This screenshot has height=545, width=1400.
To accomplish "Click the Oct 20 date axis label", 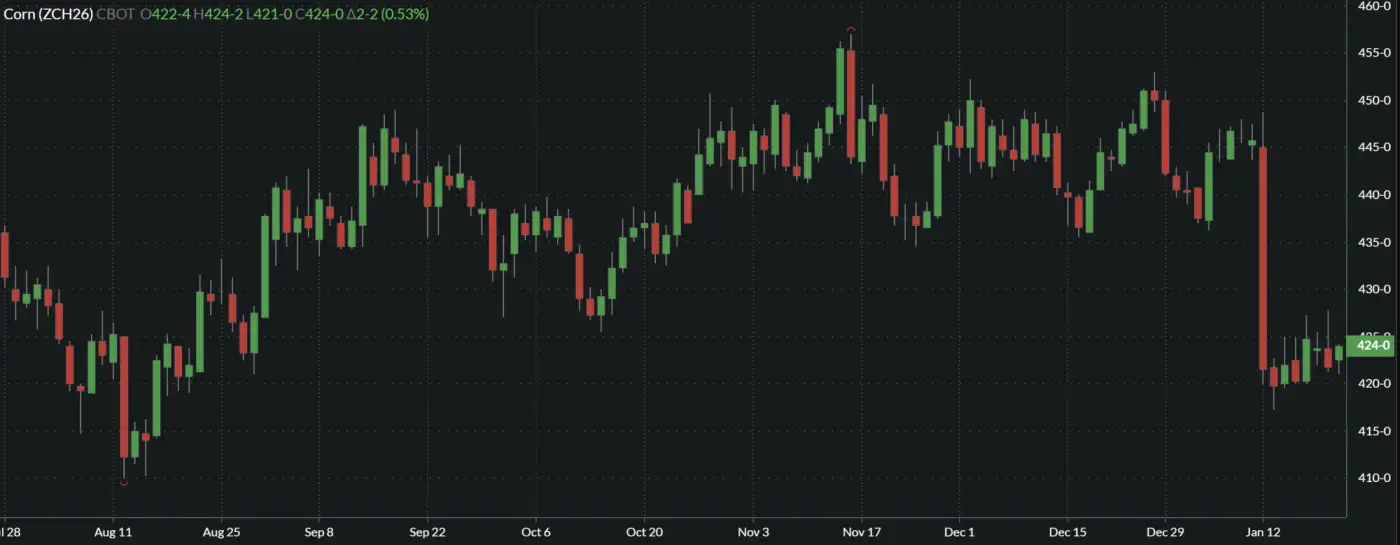I will click(643, 532).
